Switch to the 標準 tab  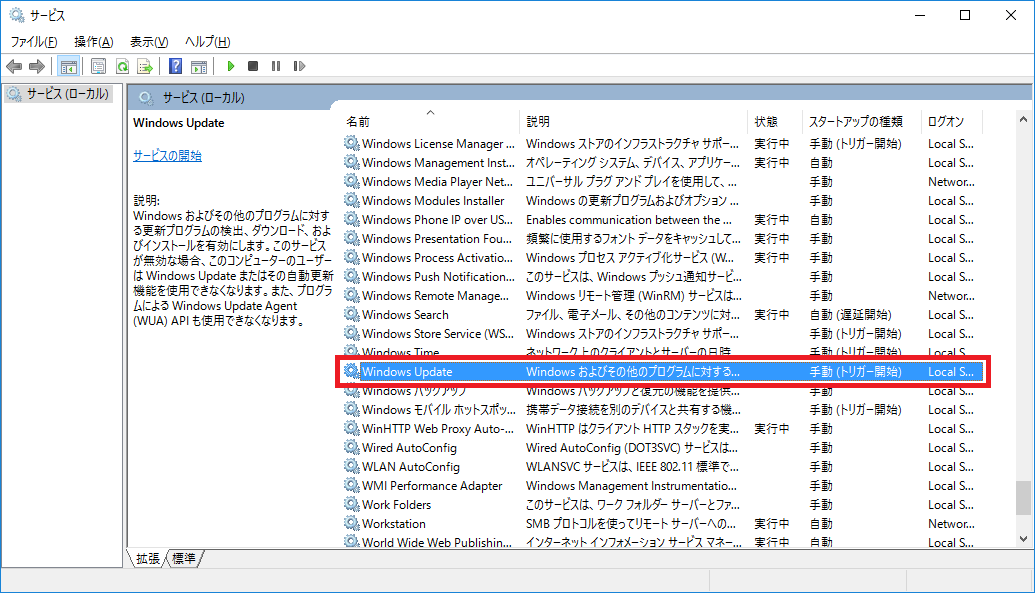tap(184, 559)
